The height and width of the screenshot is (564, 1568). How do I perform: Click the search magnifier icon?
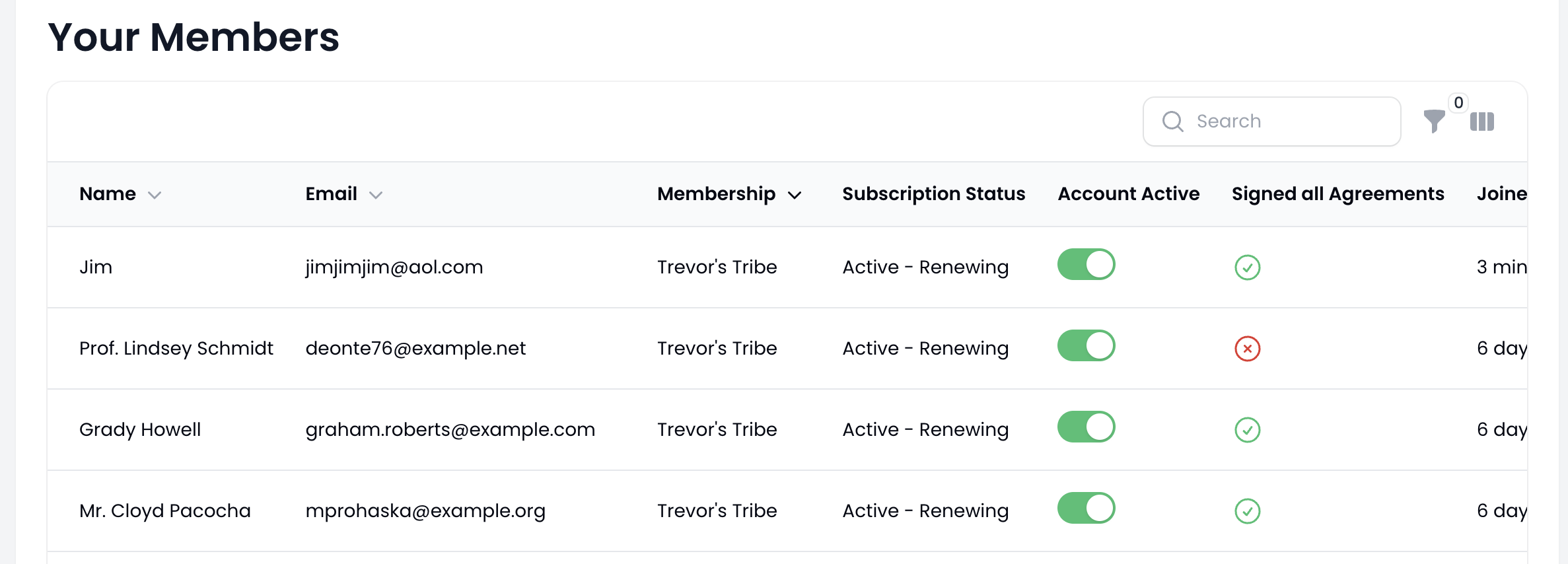pos(1172,122)
